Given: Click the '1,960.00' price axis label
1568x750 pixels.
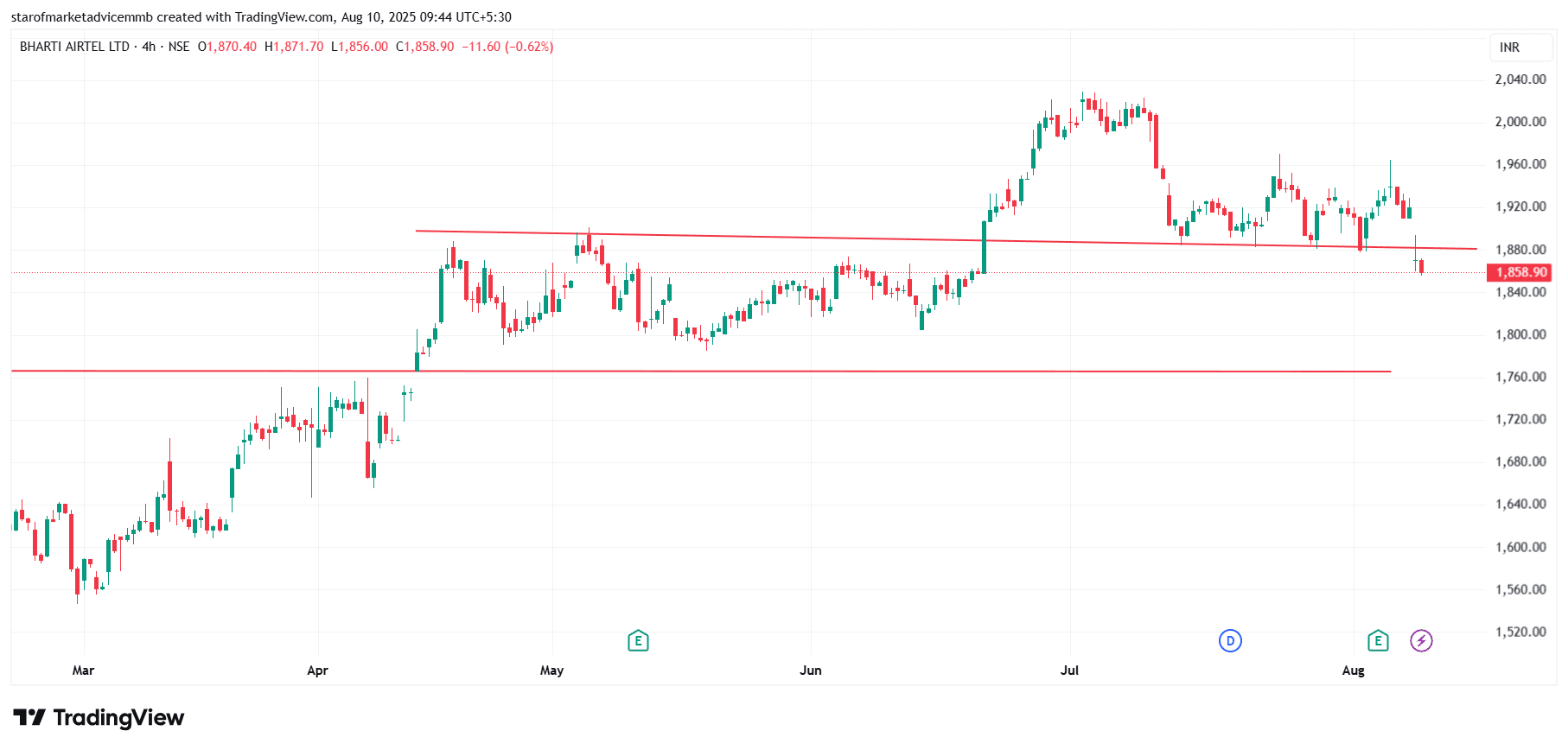Looking at the screenshot, I should tap(1520, 164).
